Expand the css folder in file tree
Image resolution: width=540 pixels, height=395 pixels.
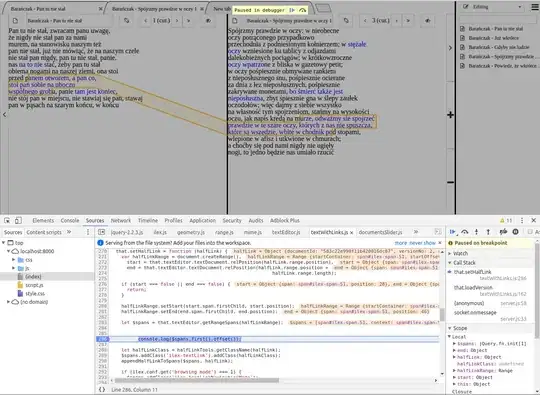coord(14,260)
